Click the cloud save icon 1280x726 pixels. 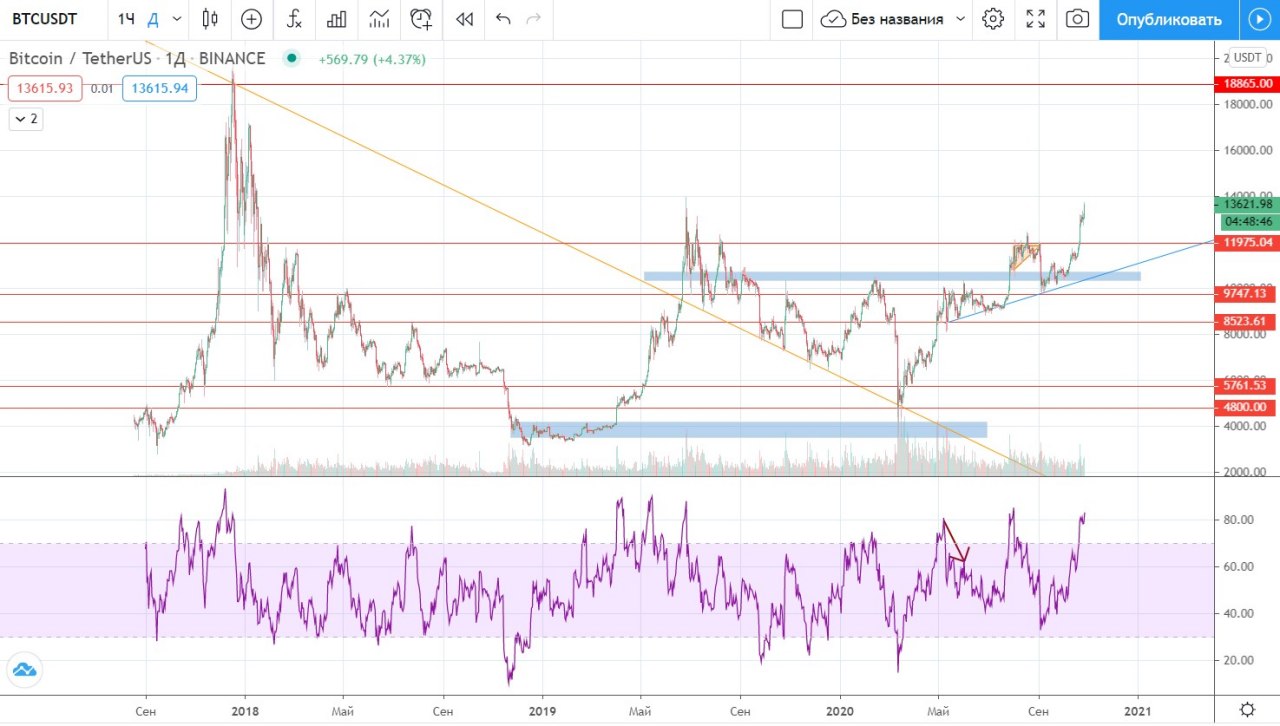tap(833, 19)
